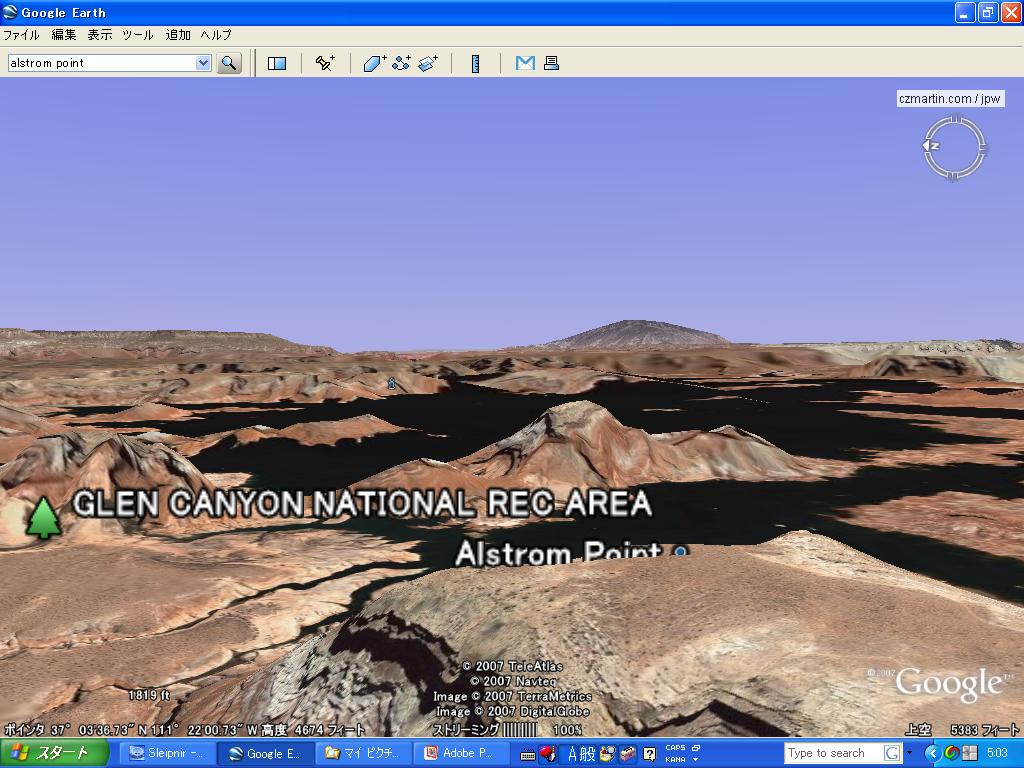Click the czmartin.com / jpw label

[950, 99]
